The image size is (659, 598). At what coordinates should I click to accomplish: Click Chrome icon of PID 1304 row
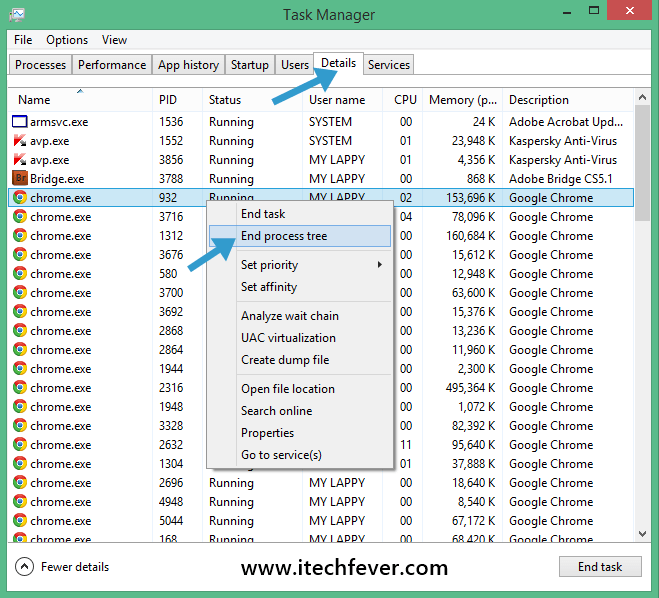(x=20, y=464)
